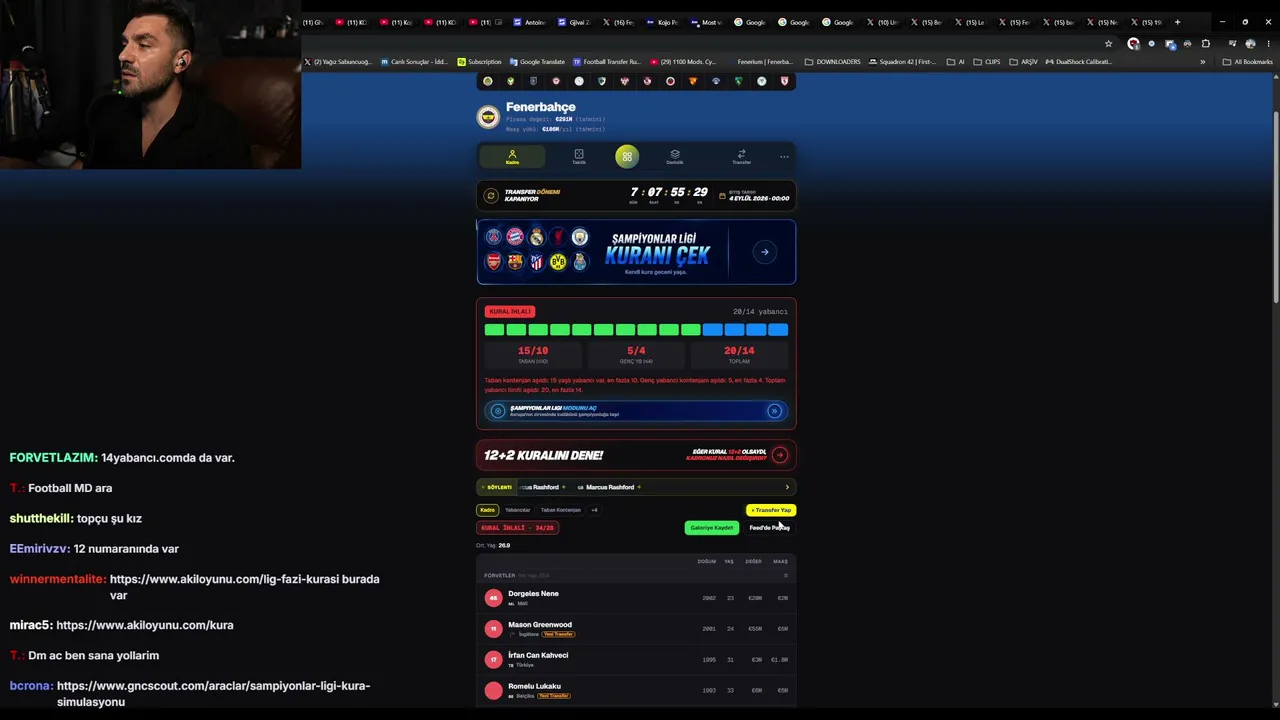The image size is (1280, 720).
Task: Collapse the Forvetler section
Action: [786, 576]
